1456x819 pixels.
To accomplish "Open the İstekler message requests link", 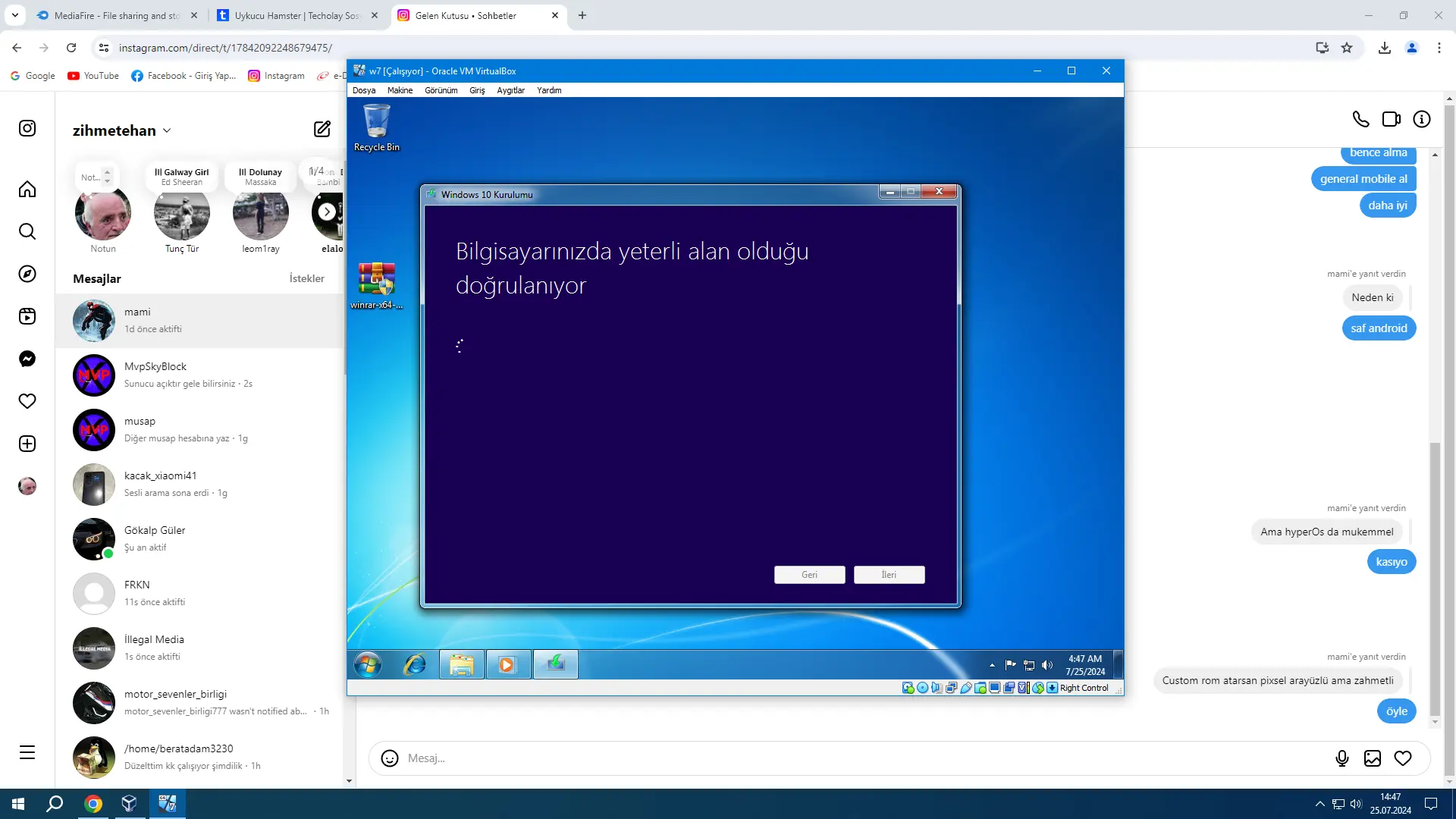I will (x=307, y=278).
